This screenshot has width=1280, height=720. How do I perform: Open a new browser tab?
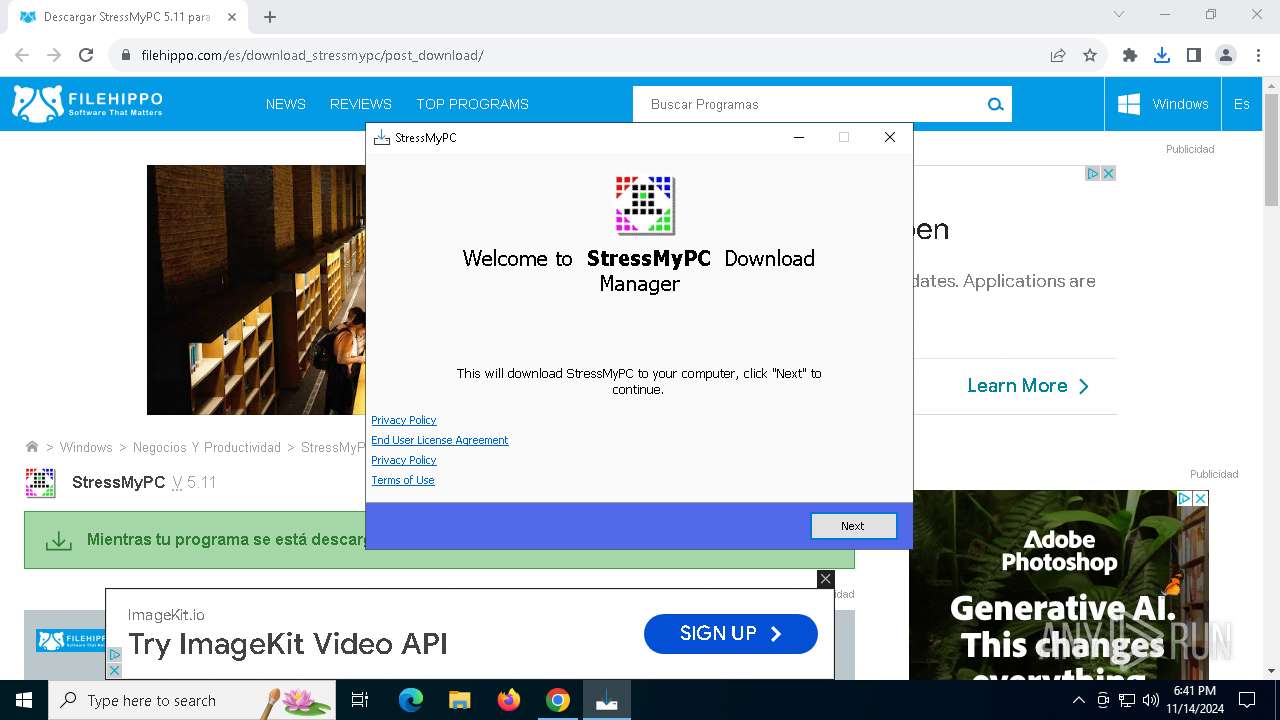click(x=270, y=17)
